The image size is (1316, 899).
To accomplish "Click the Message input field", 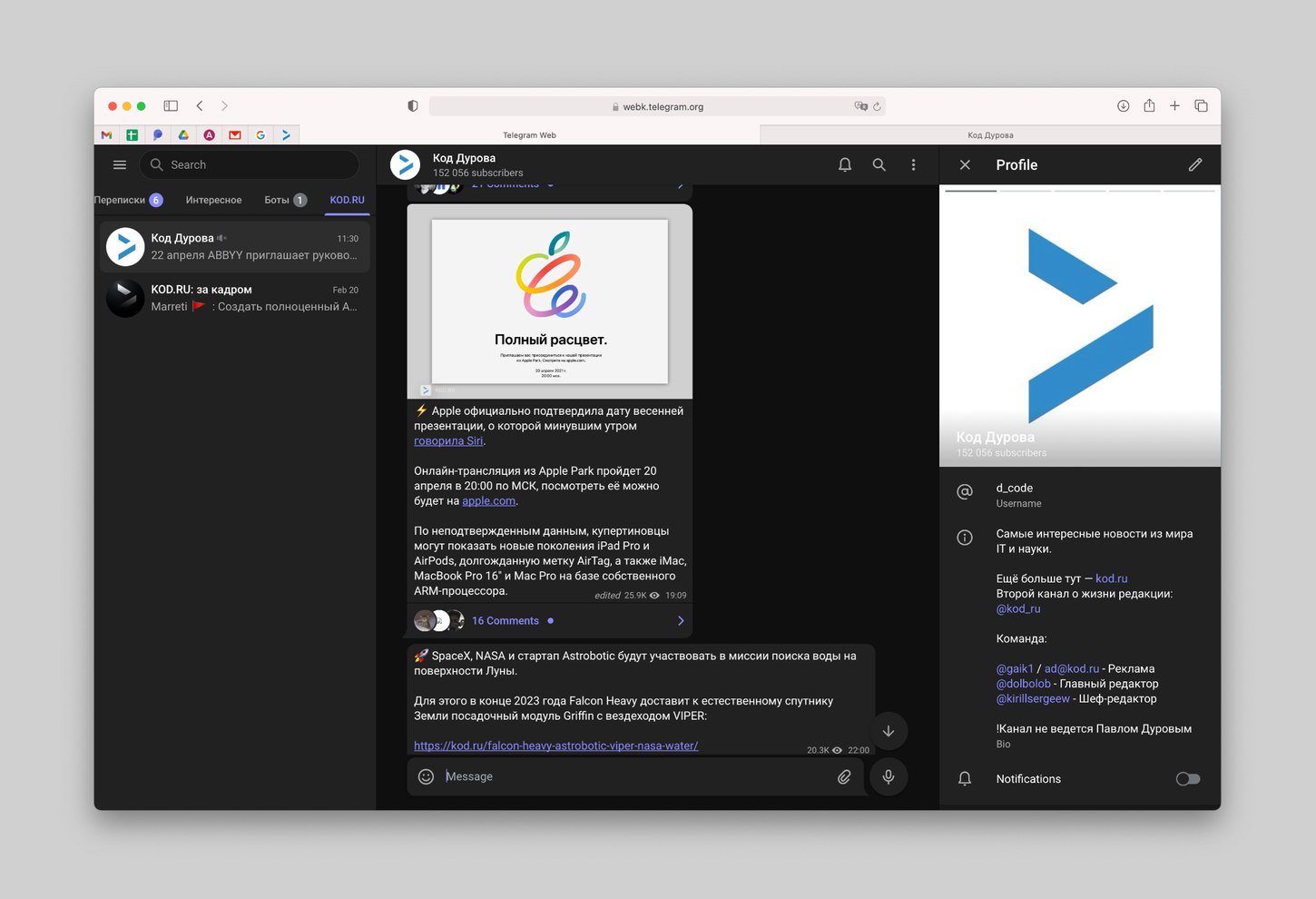I will pyautogui.click(x=635, y=777).
